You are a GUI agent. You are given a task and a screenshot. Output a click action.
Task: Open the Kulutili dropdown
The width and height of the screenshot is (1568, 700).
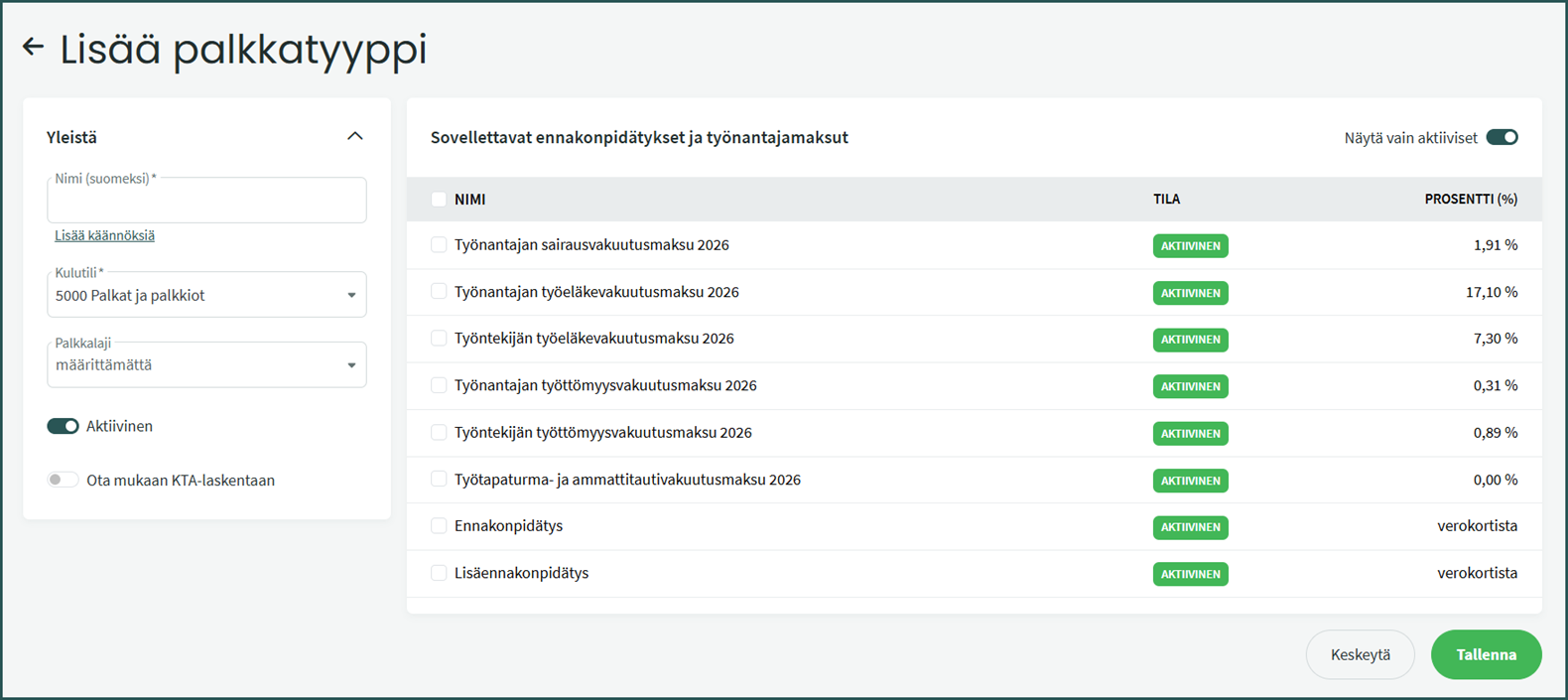click(206, 295)
